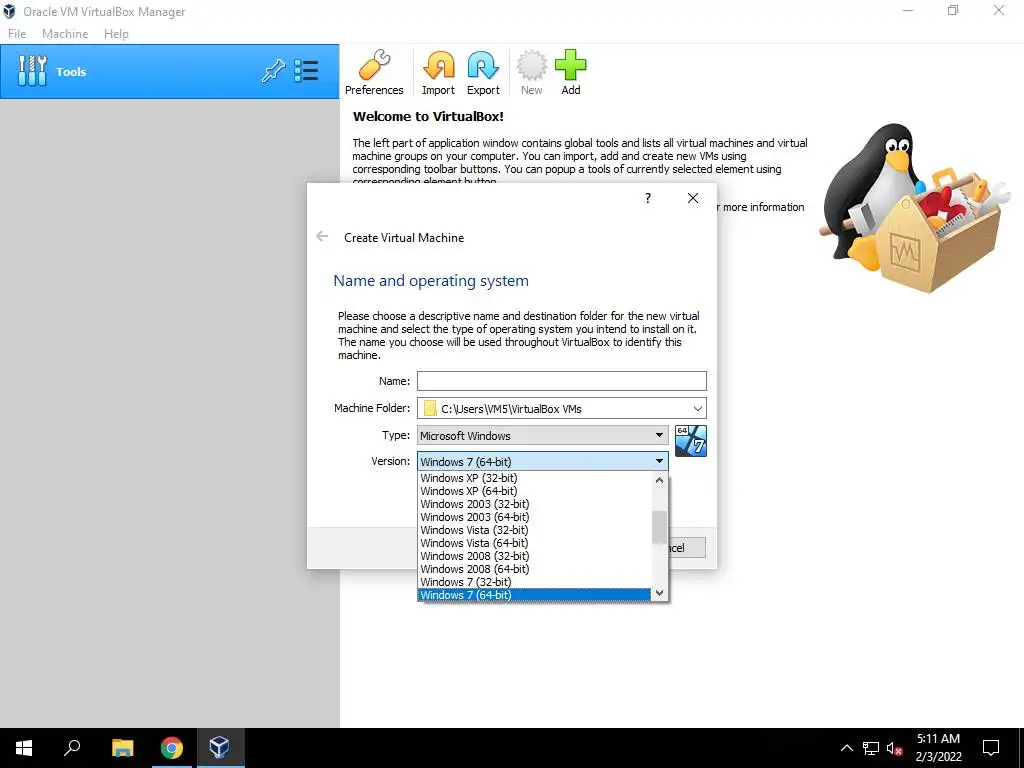Click the Windows 7 OS type image
The width and height of the screenshot is (1024, 768).
(x=691, y=441)
